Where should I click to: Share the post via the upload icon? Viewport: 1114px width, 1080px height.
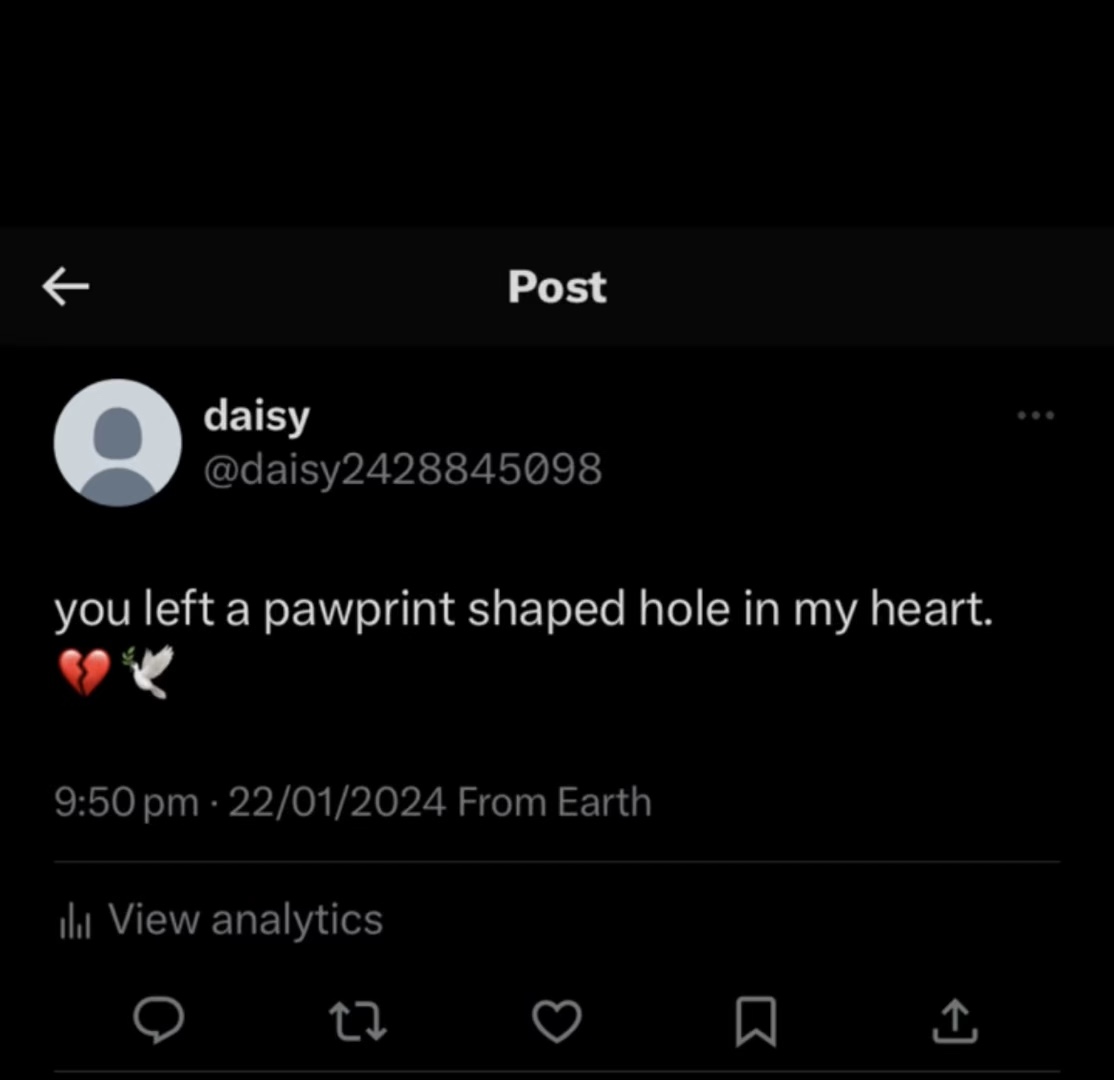(951, 1022)
